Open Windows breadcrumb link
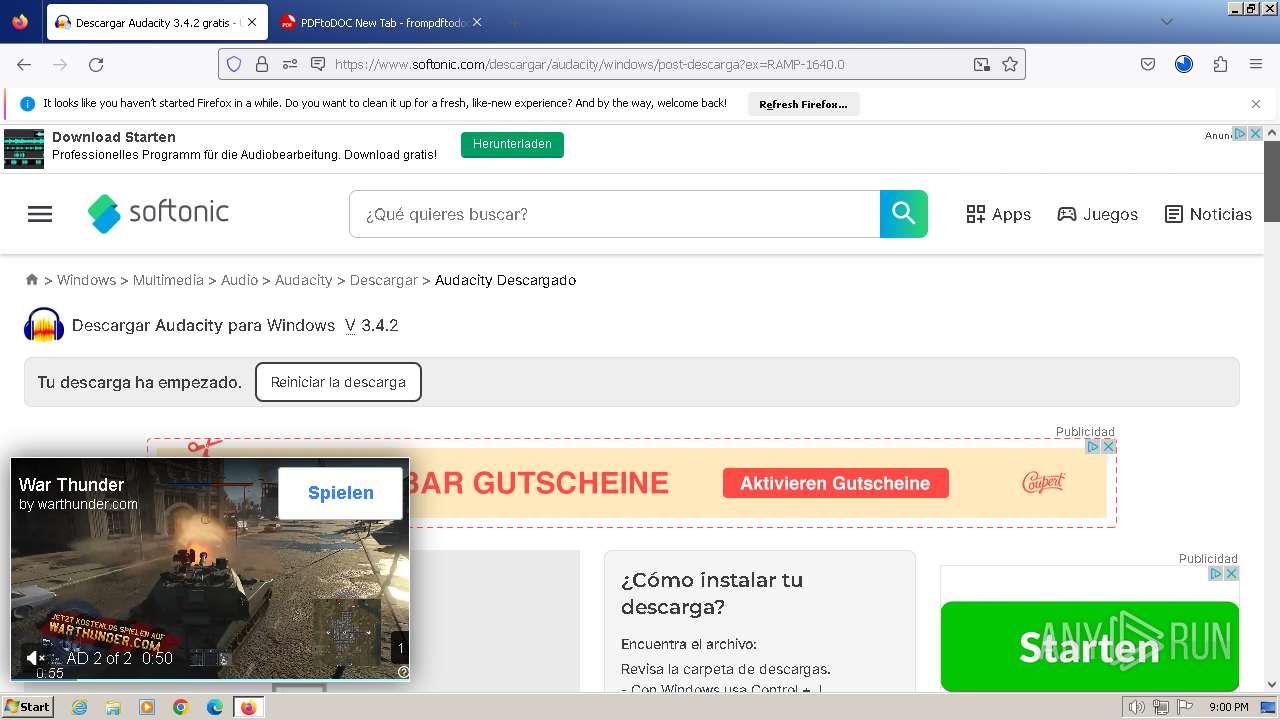Image resolution: width=1280 pixels, height=720 pixels. [86, 280]
